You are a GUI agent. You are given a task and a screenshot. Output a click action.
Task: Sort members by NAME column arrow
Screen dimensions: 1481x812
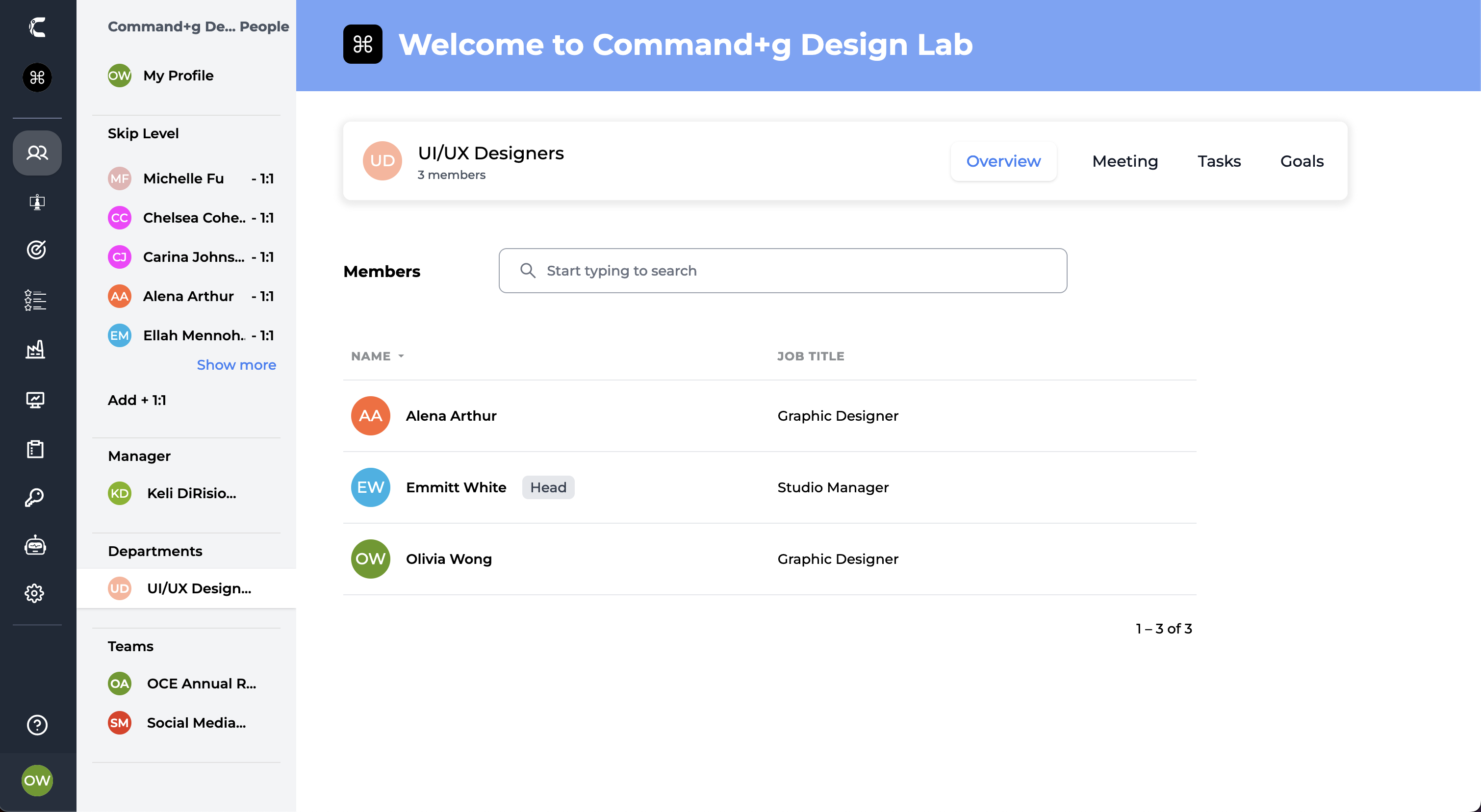point(401,356)
